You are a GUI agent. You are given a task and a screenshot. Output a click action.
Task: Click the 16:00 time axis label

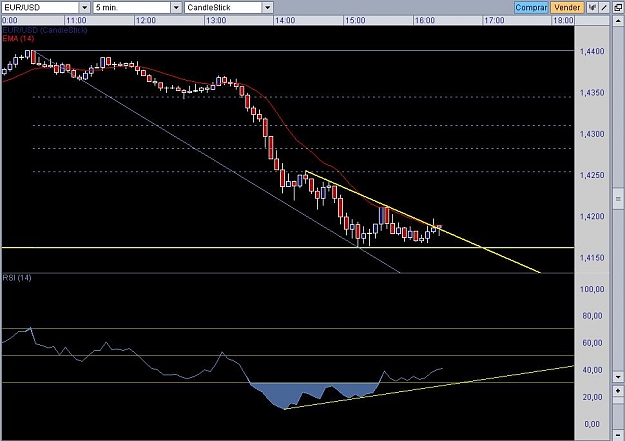pos(425,20)
